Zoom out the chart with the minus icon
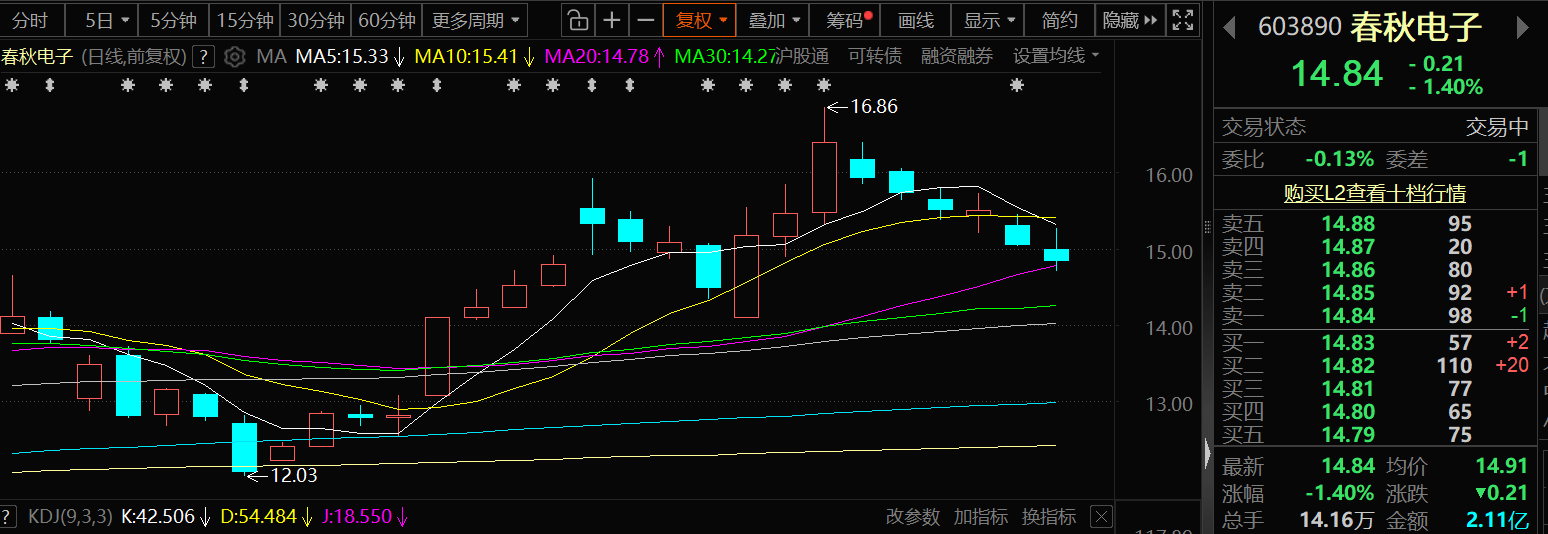 (646, 20)
